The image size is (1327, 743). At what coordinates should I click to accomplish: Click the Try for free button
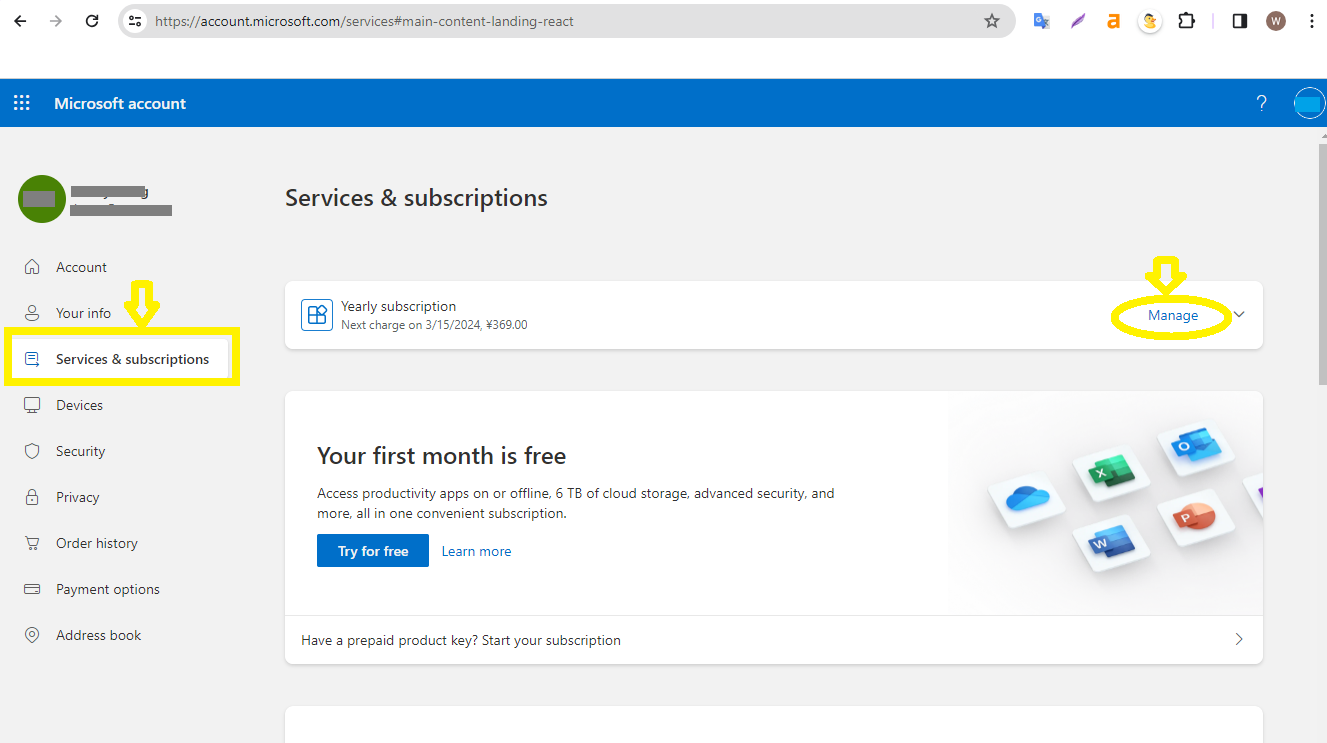pos(373,551)
